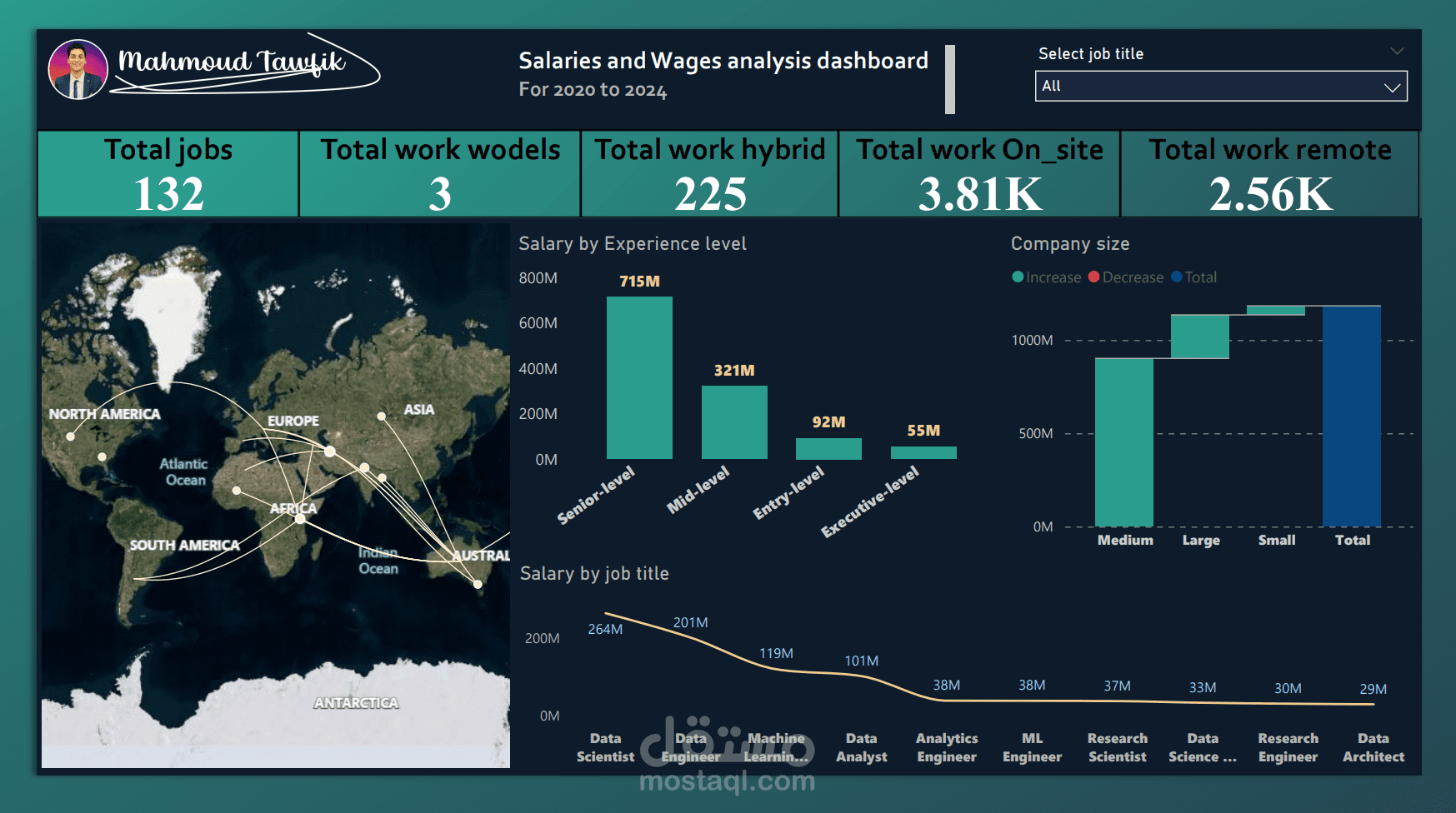Screen dimensions: 1456x813
Task: Click the AFRICA map label
Action: (x=293, y=508)
